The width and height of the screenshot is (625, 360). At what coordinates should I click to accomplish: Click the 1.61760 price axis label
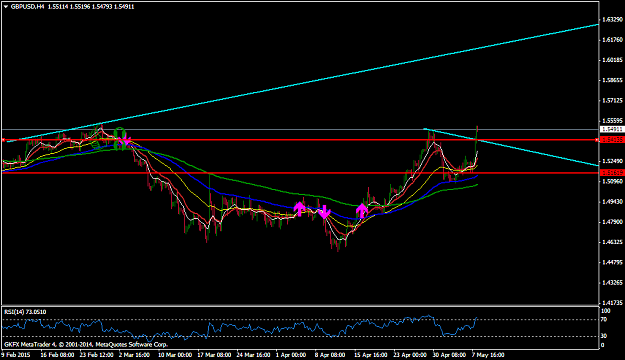[x=612, y=39]
